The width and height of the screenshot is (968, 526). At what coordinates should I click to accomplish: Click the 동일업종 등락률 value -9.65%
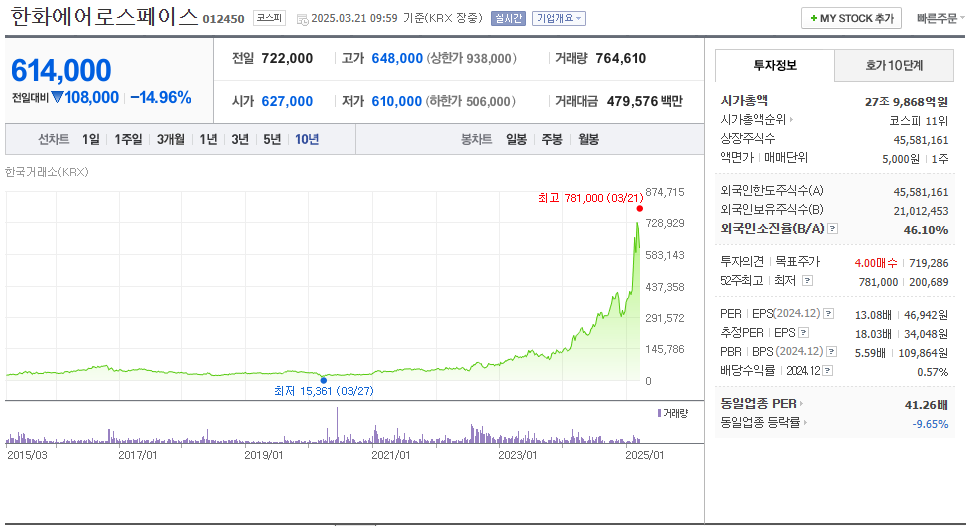coord(930,424)
